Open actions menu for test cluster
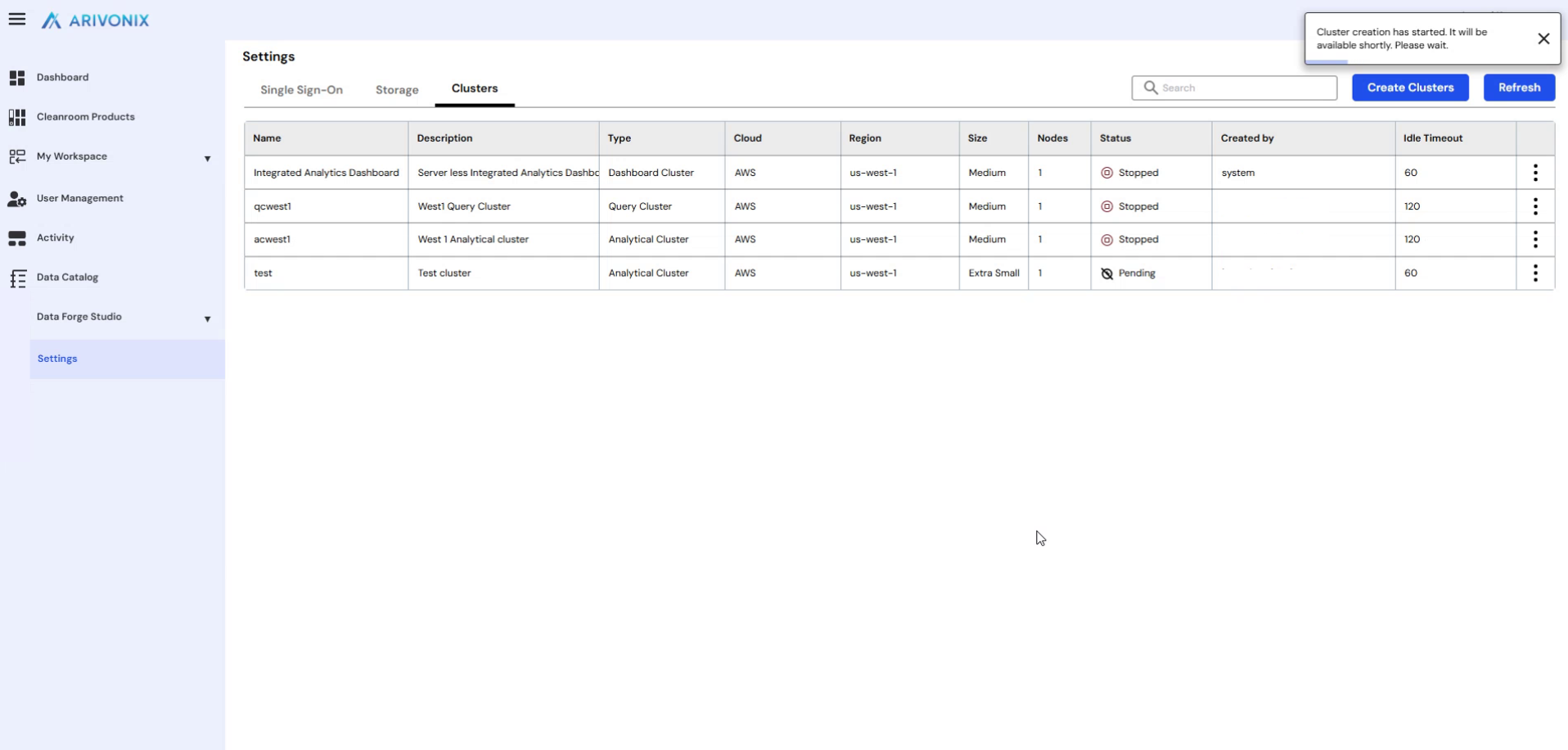This screenshot has width=1568, height=750. (1534, 273)
